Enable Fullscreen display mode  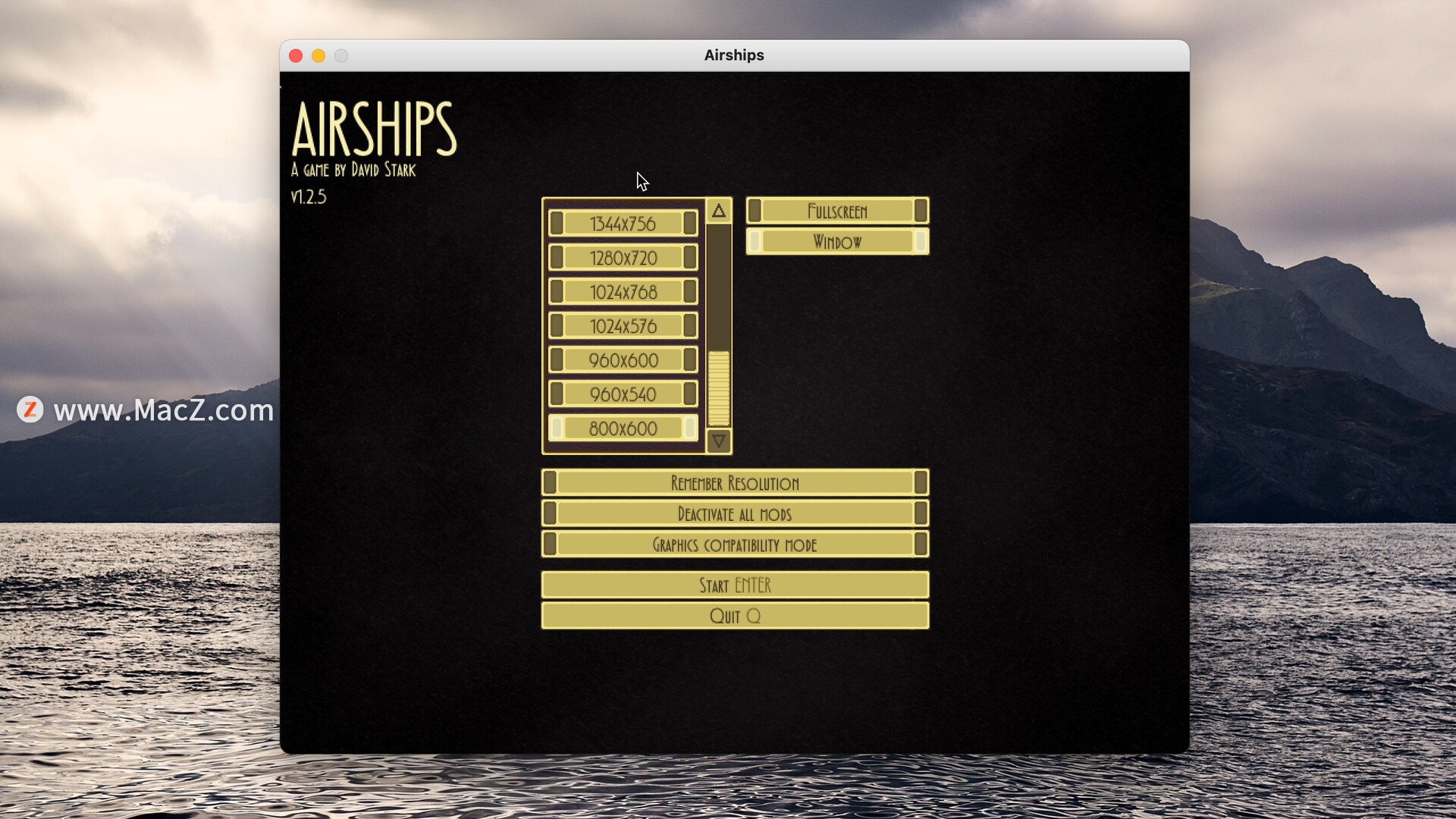coord(837,211)
